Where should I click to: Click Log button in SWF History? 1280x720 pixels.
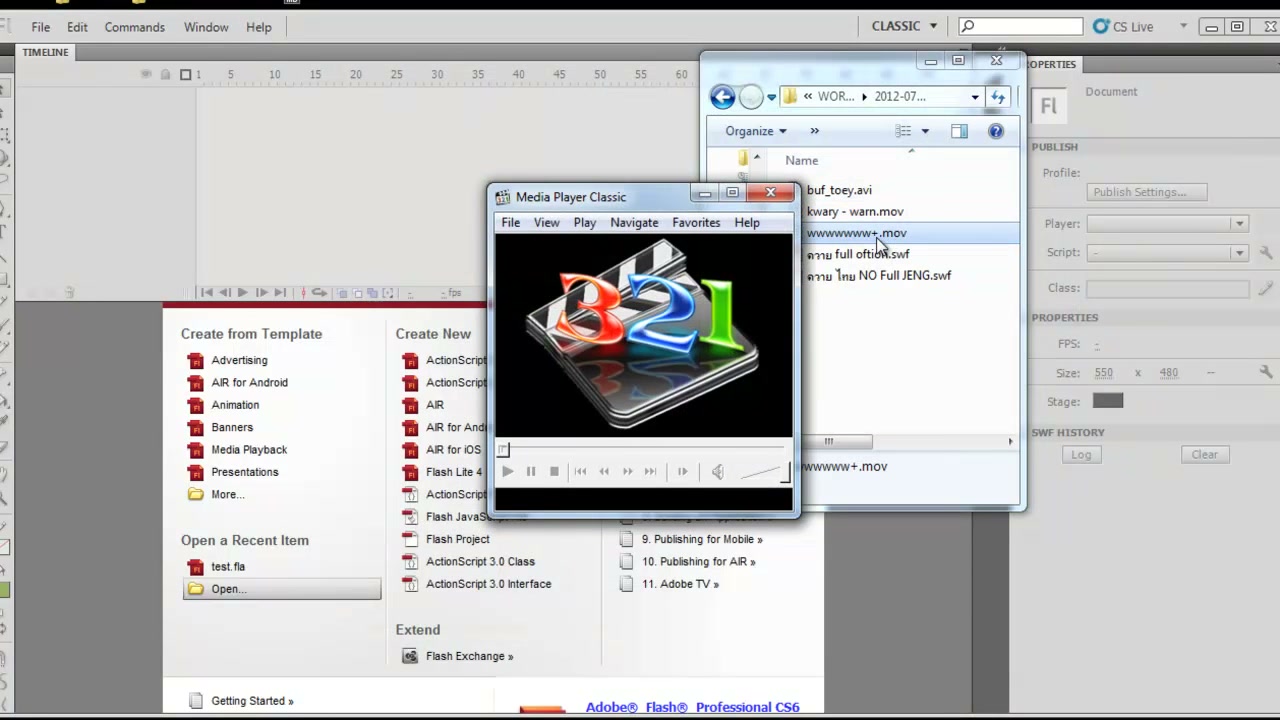coord(1081,454)
